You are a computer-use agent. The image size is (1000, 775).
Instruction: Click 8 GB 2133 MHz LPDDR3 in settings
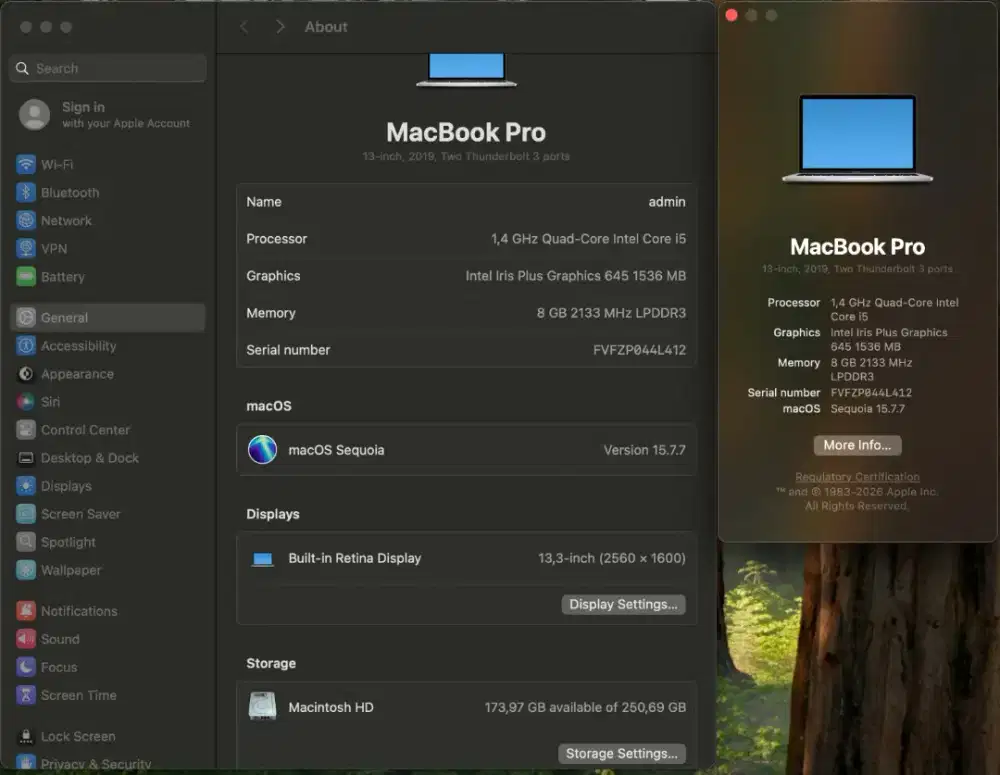coord(611,313)
